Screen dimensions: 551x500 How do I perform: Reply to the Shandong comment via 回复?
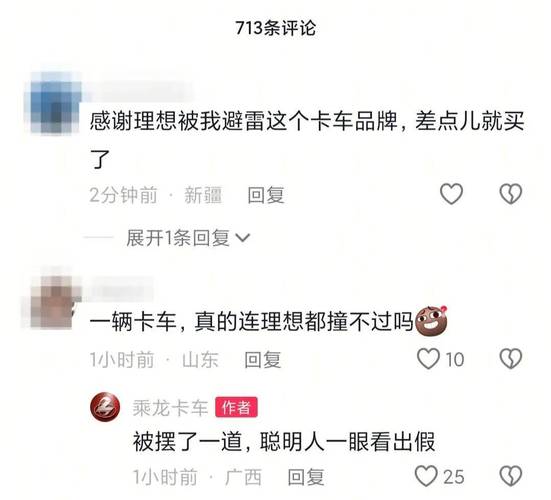262,360
